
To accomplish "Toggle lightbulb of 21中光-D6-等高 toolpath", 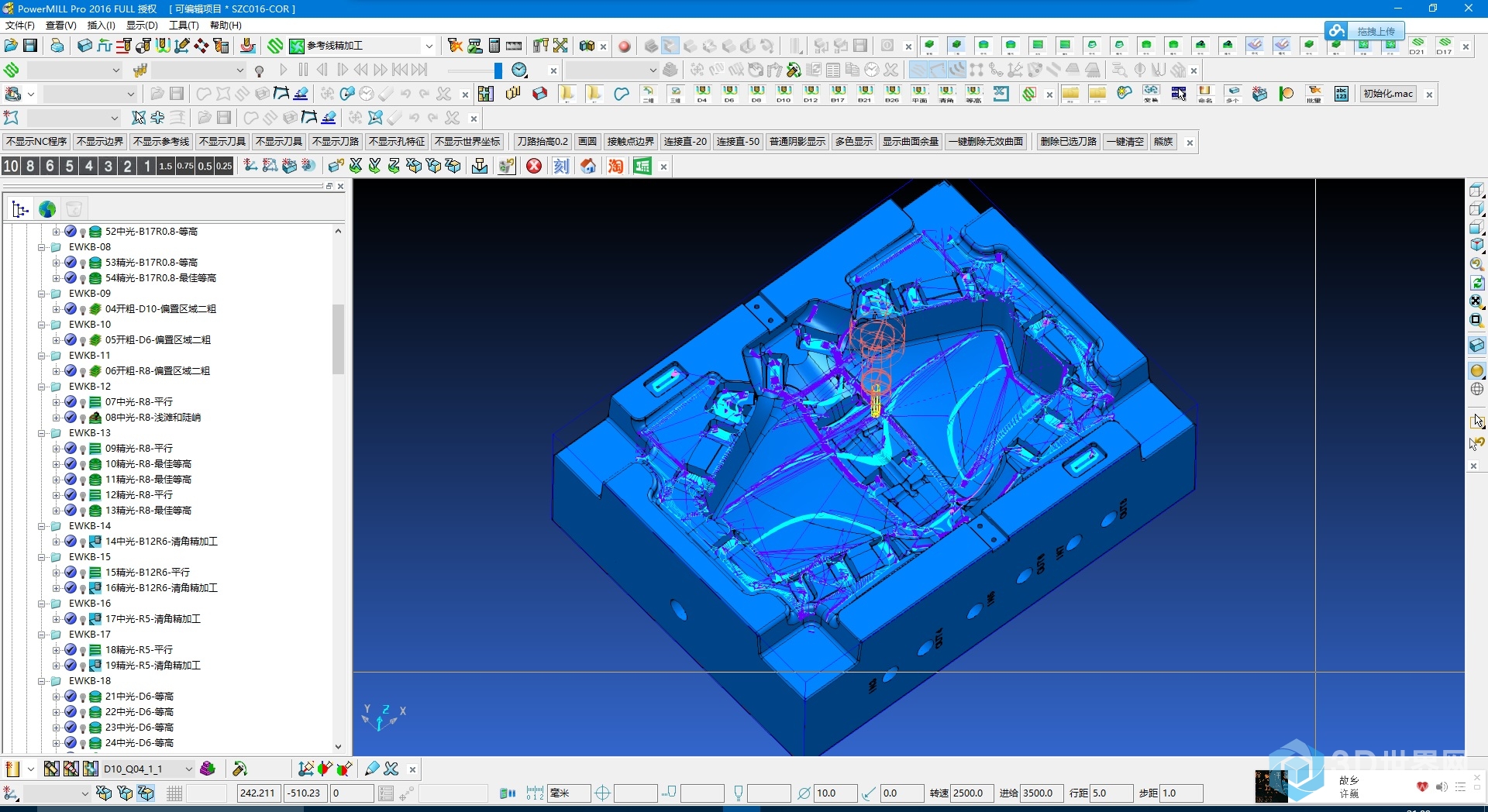I will click(x=83, y=697).
